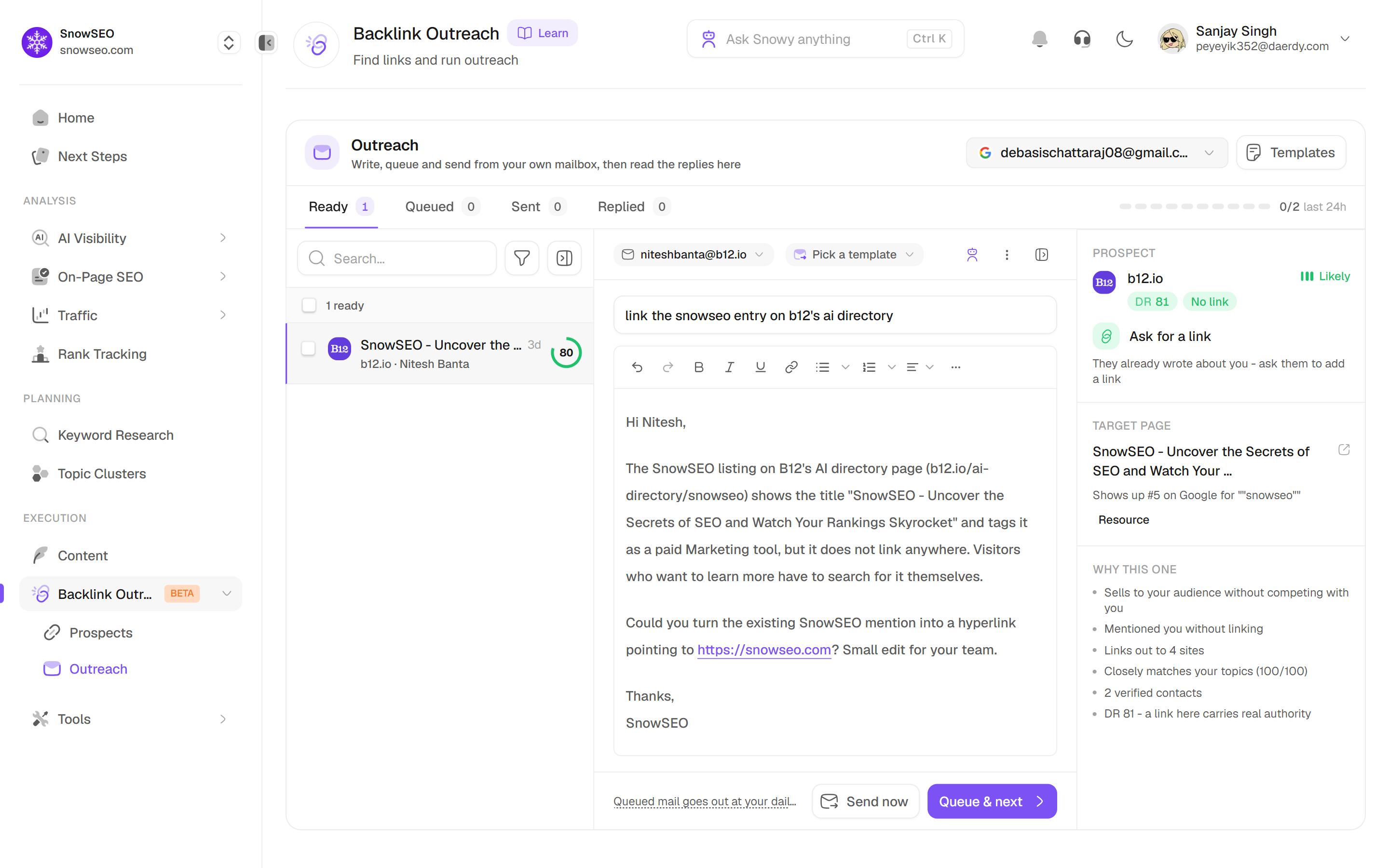Apply italic formatting
Screen dimensions: 1389x868
coord(730,367)
